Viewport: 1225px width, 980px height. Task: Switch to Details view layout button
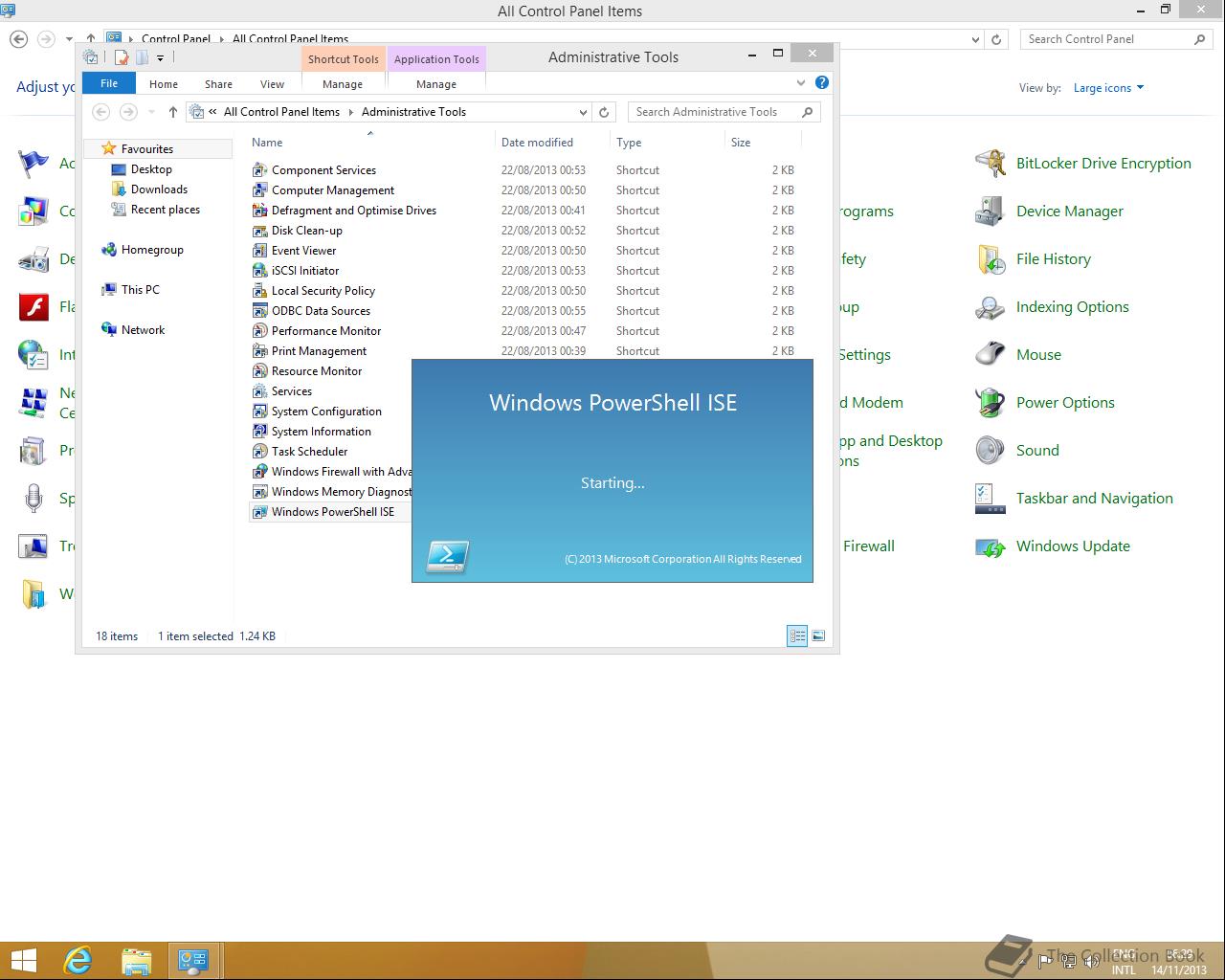[x=797, y=635]
